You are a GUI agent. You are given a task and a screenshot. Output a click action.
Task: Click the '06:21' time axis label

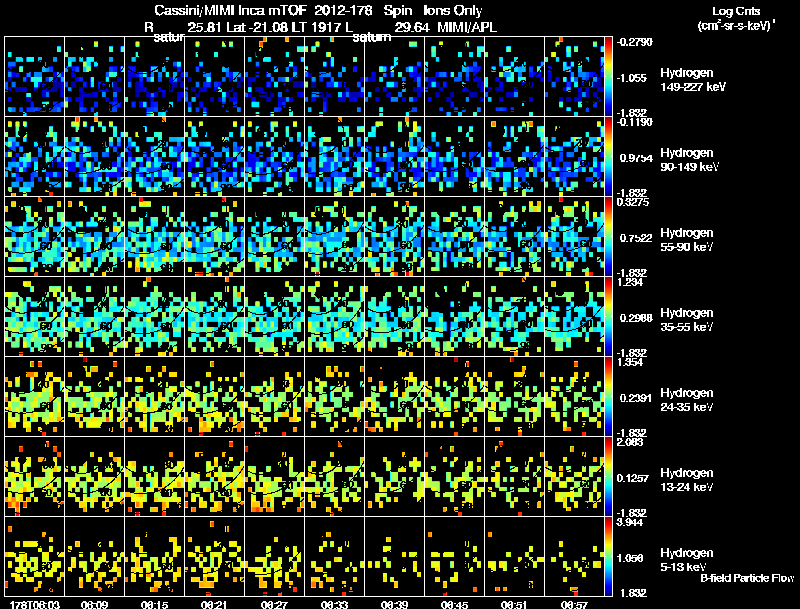(214, 604)
